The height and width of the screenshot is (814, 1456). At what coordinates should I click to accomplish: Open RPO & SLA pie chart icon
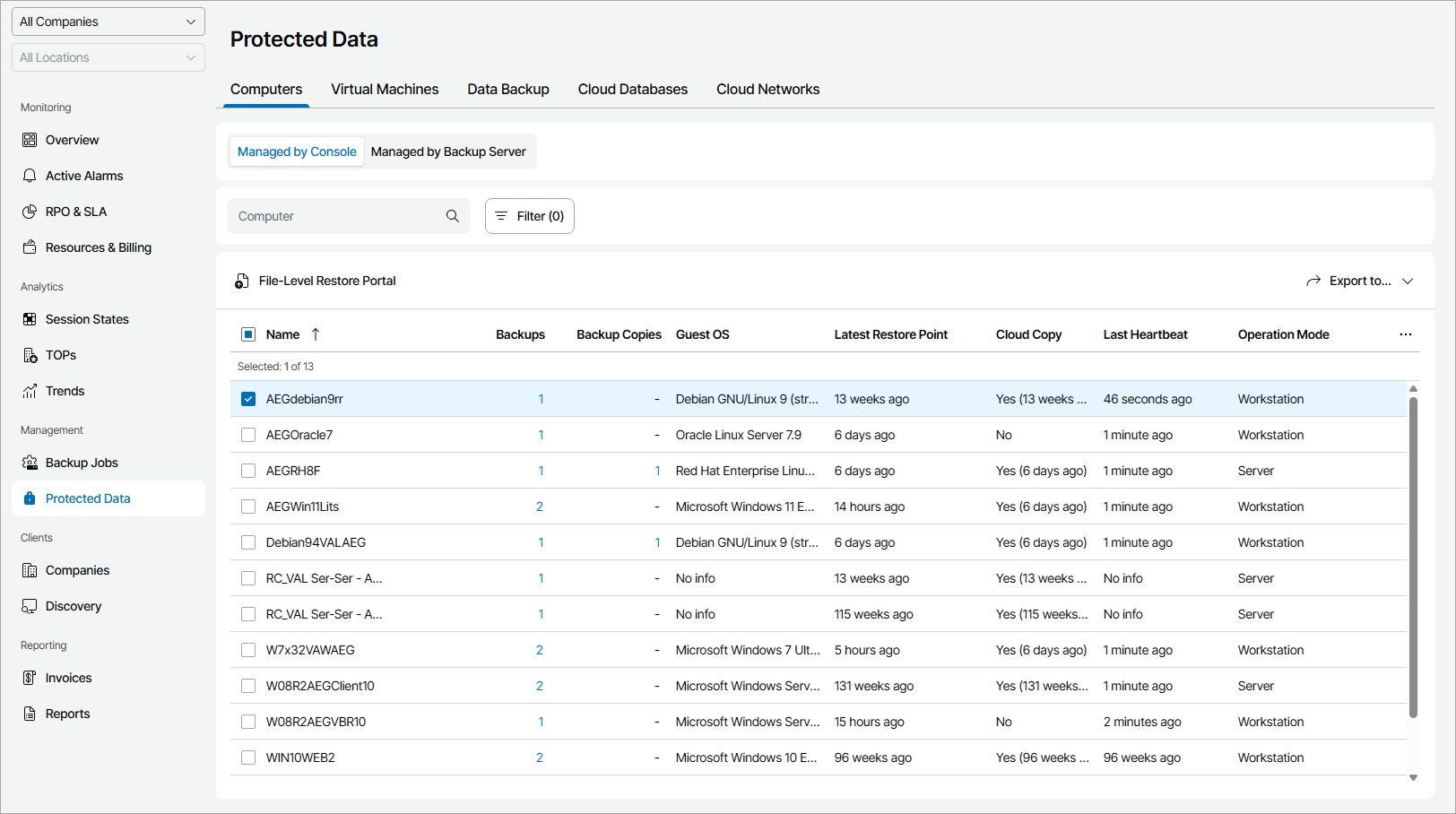pyautogui.click(x=30, y=212)
